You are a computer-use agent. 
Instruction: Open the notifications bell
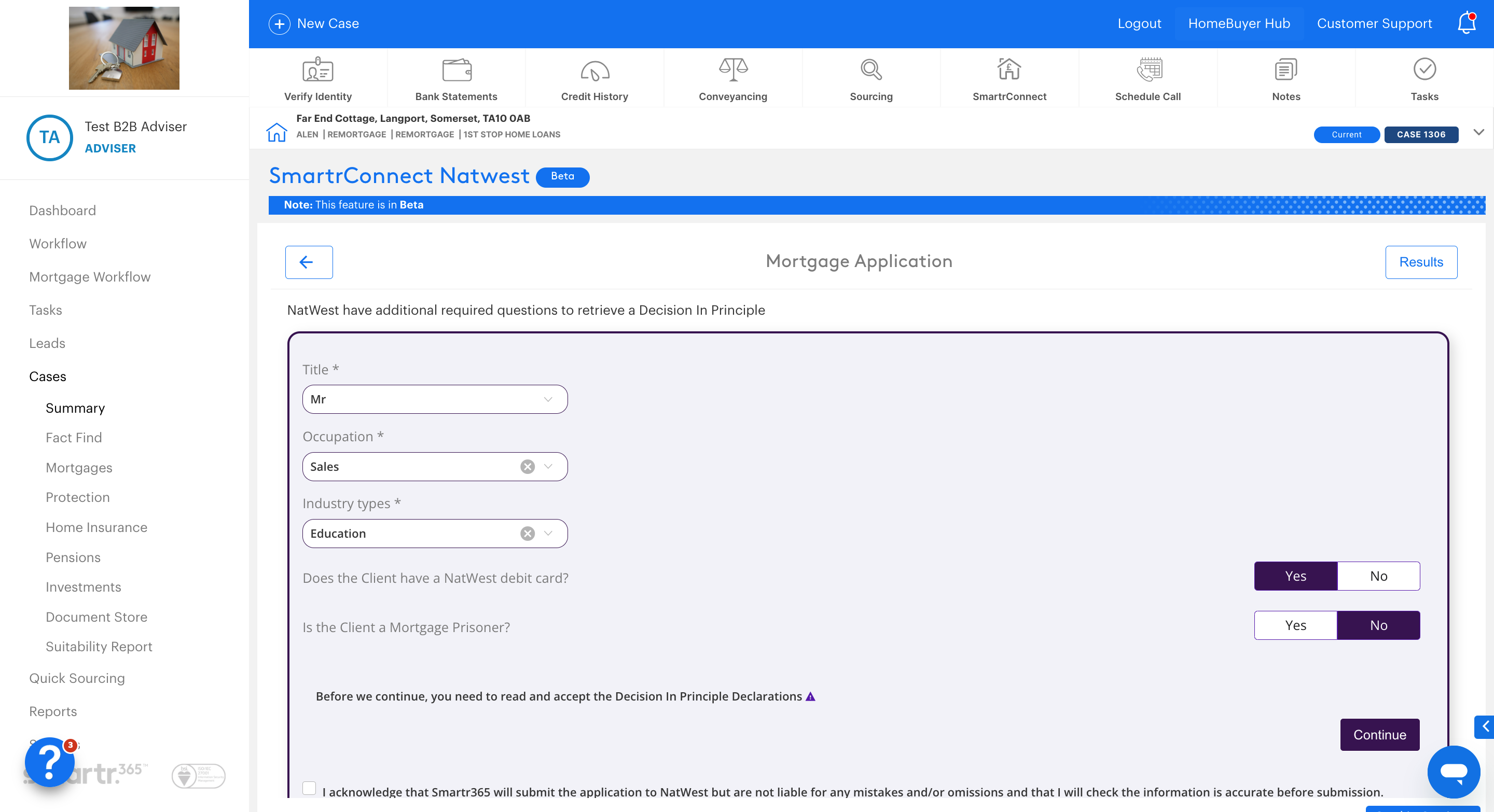click(1467, 23)
